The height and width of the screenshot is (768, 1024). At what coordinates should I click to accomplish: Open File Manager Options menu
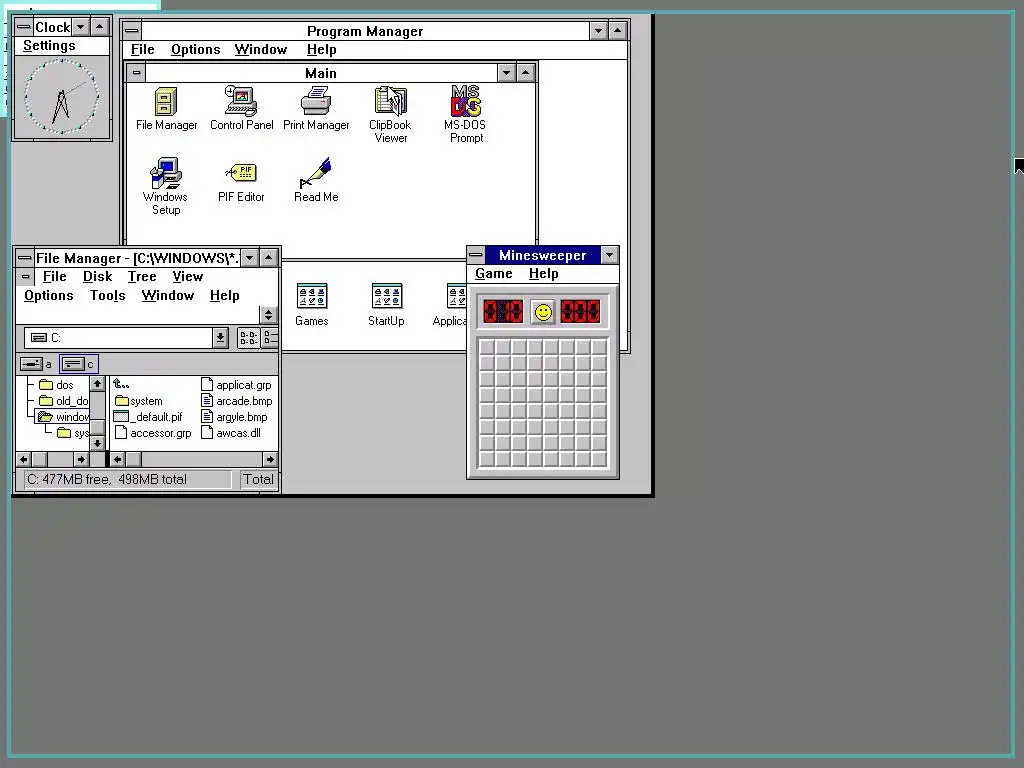pyautogui.click(x=49, y=296)
